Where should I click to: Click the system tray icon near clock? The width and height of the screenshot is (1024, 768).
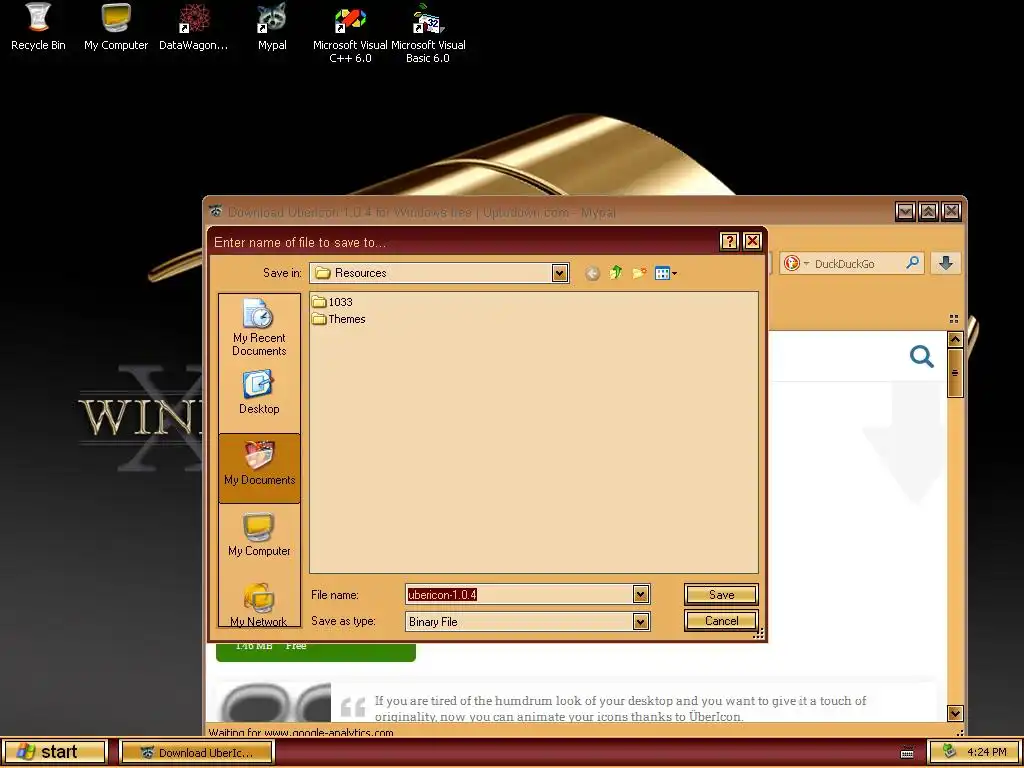click(x=949, y=752)
